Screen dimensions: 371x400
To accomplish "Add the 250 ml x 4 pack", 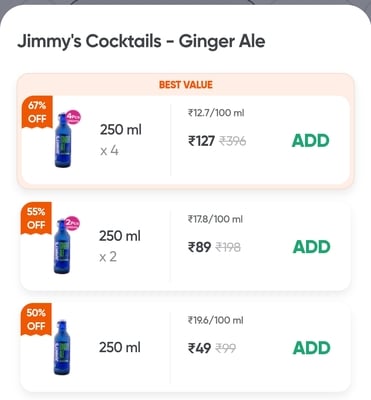I will click(x=311, y=141).
